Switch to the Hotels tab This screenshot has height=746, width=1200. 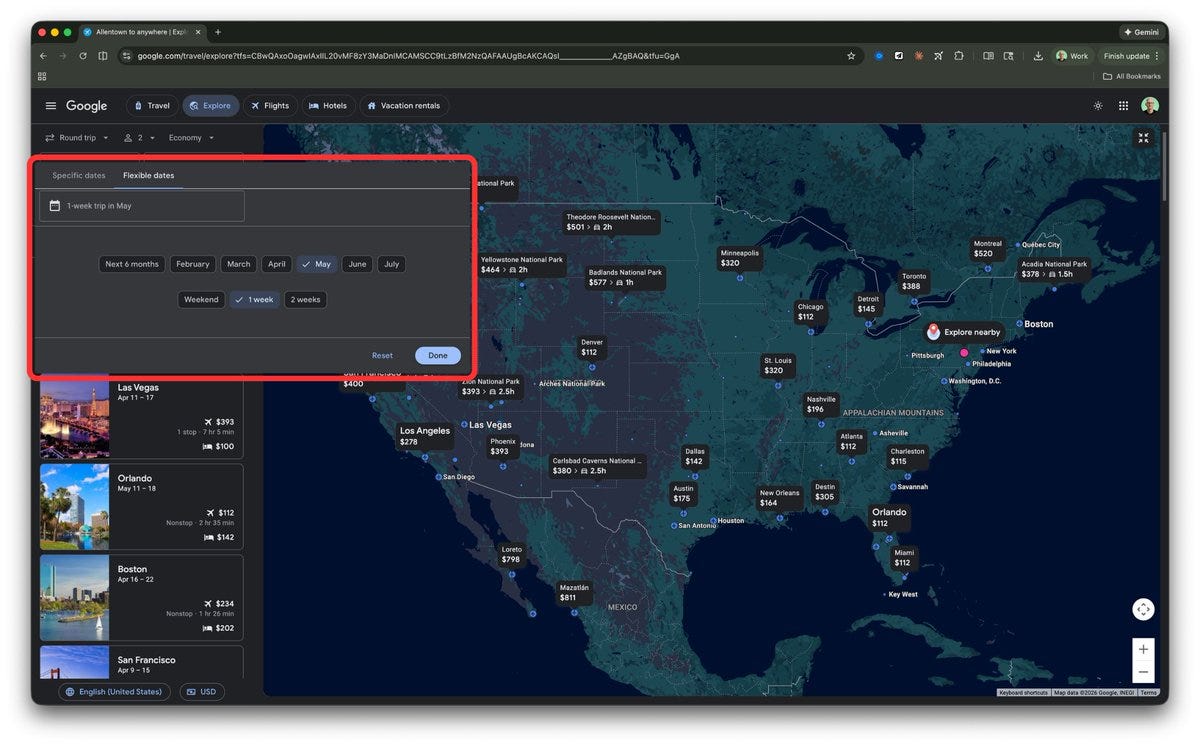328,106
